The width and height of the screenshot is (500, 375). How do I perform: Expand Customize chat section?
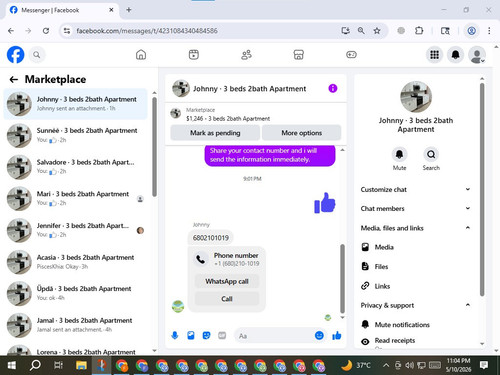coord(415,189)
